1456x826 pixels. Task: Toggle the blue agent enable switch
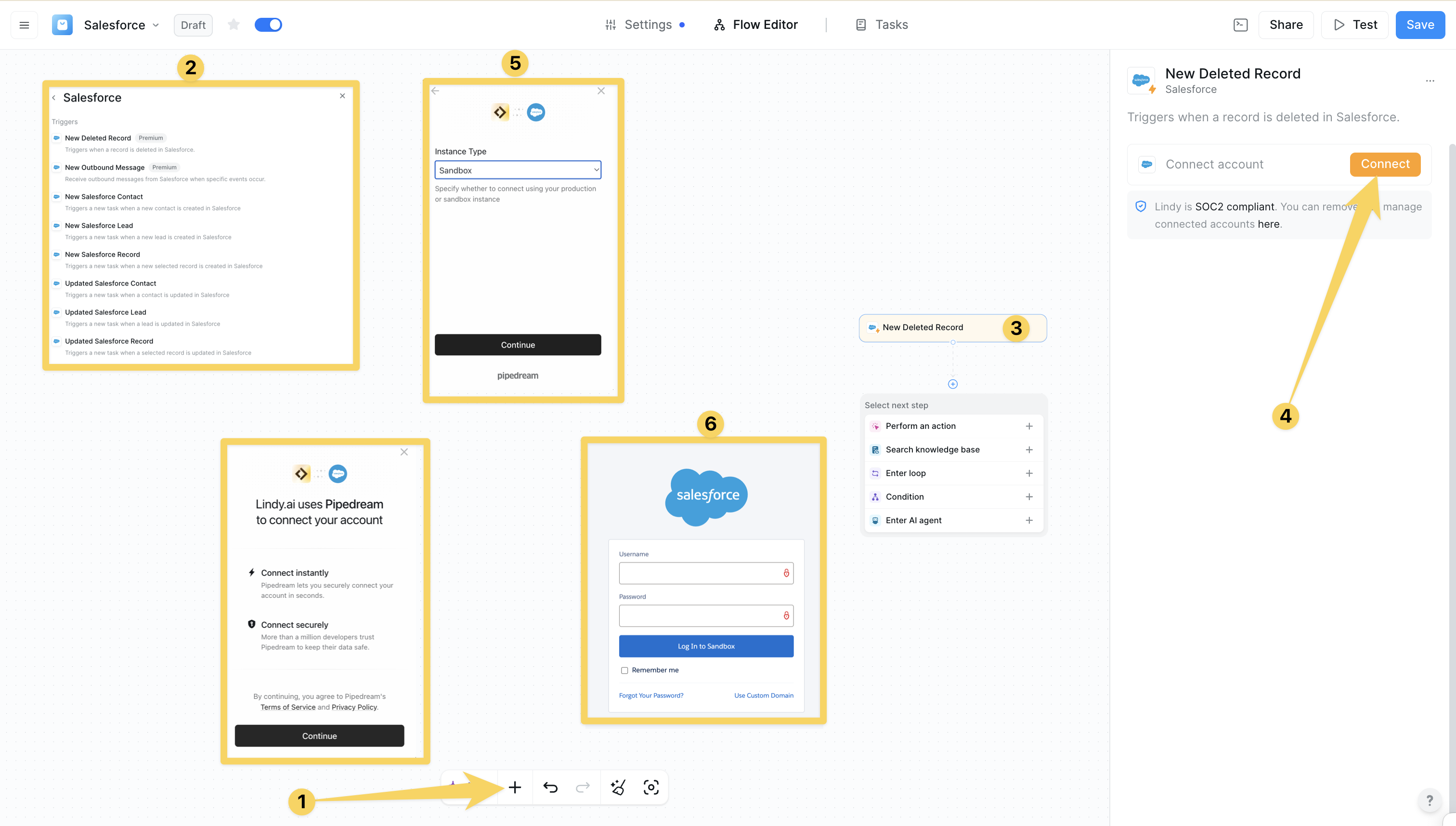click(268, 25)
